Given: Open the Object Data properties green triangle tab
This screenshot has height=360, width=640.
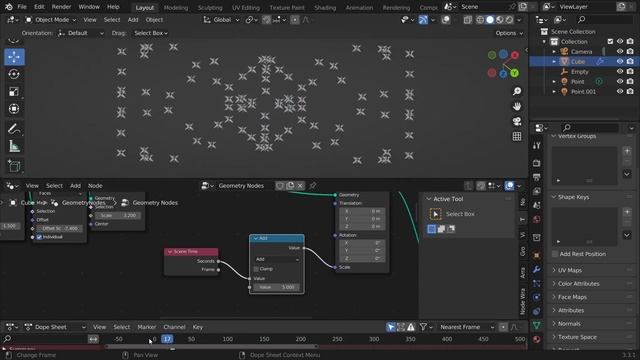Looking at the screenshot, I should 537,325.
